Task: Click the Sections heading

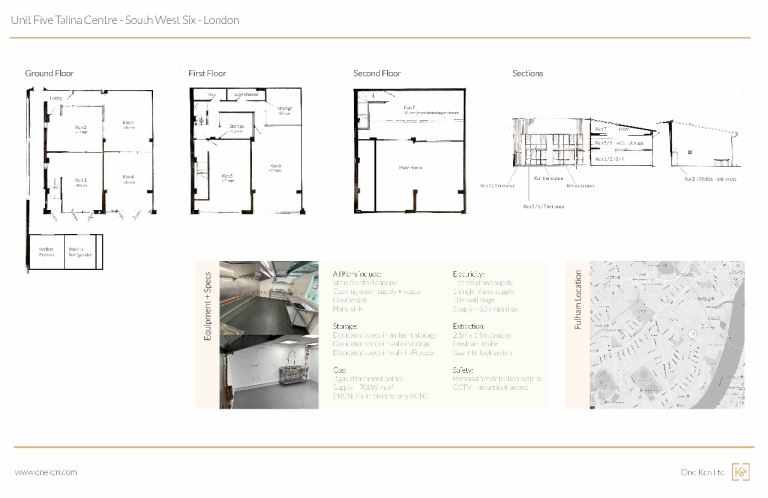Action: [528, 73]
